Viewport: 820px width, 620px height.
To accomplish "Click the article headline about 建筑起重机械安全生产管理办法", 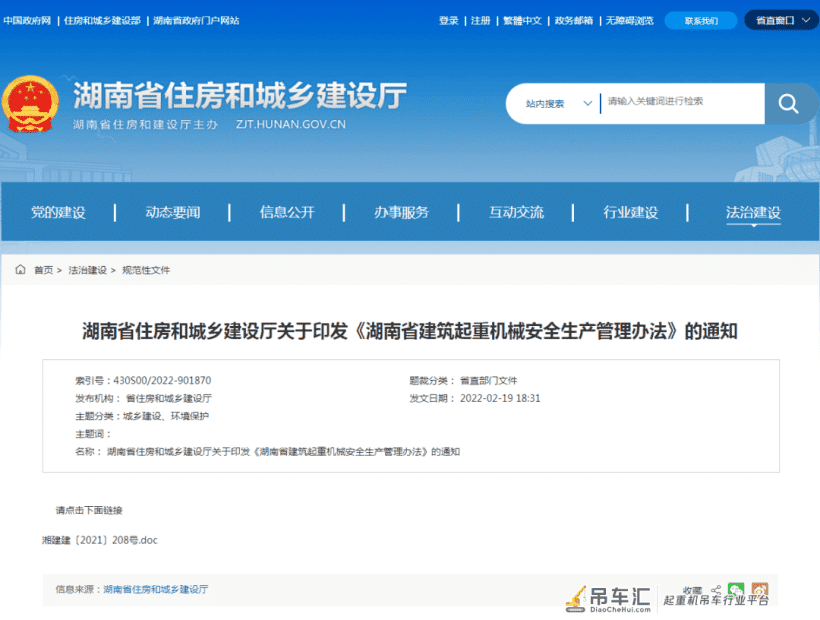I will coord(409,331).
